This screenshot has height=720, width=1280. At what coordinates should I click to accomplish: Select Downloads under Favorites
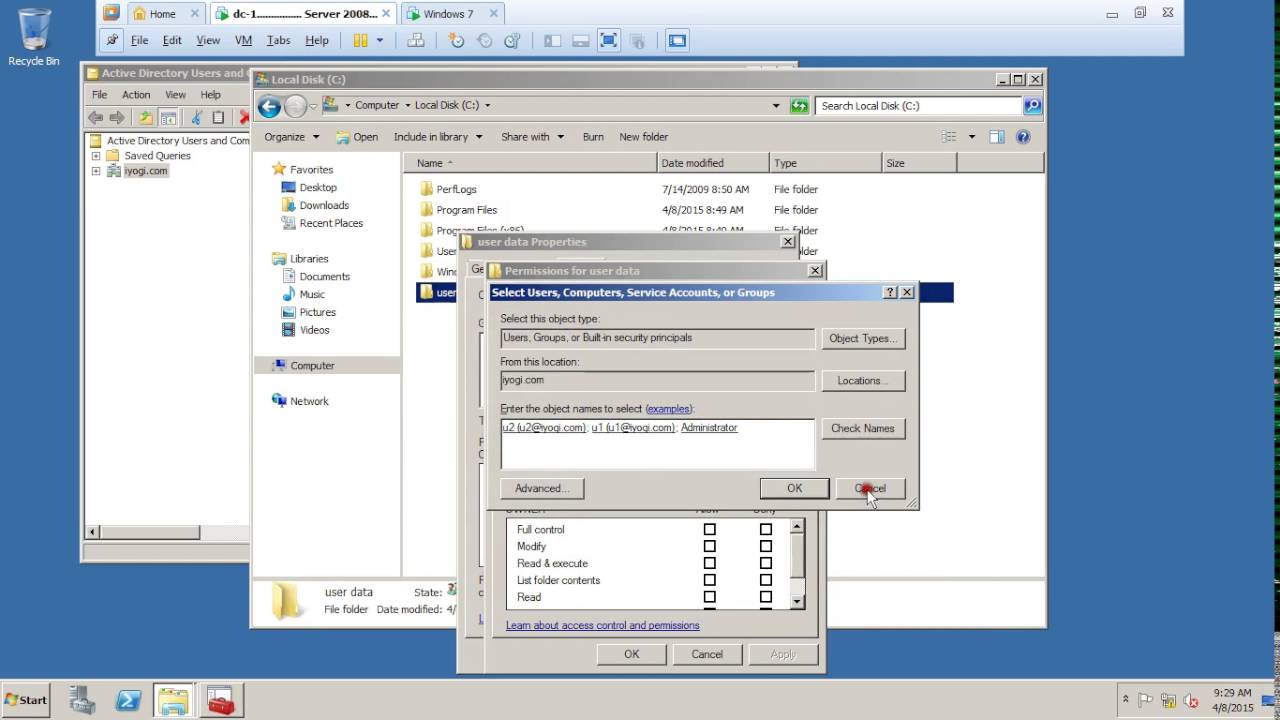point(324,206)
